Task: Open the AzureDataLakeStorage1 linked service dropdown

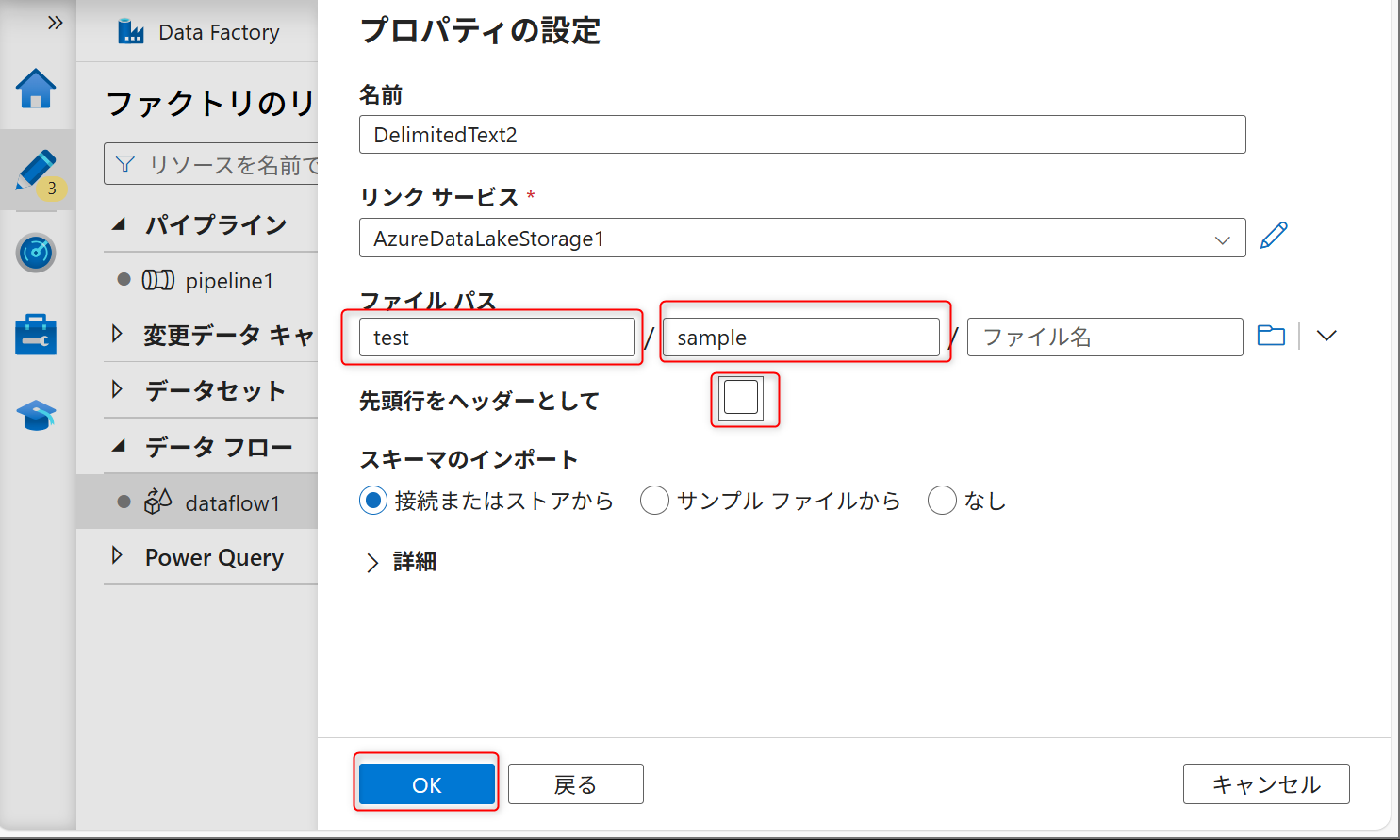Action: point(1221,238)
